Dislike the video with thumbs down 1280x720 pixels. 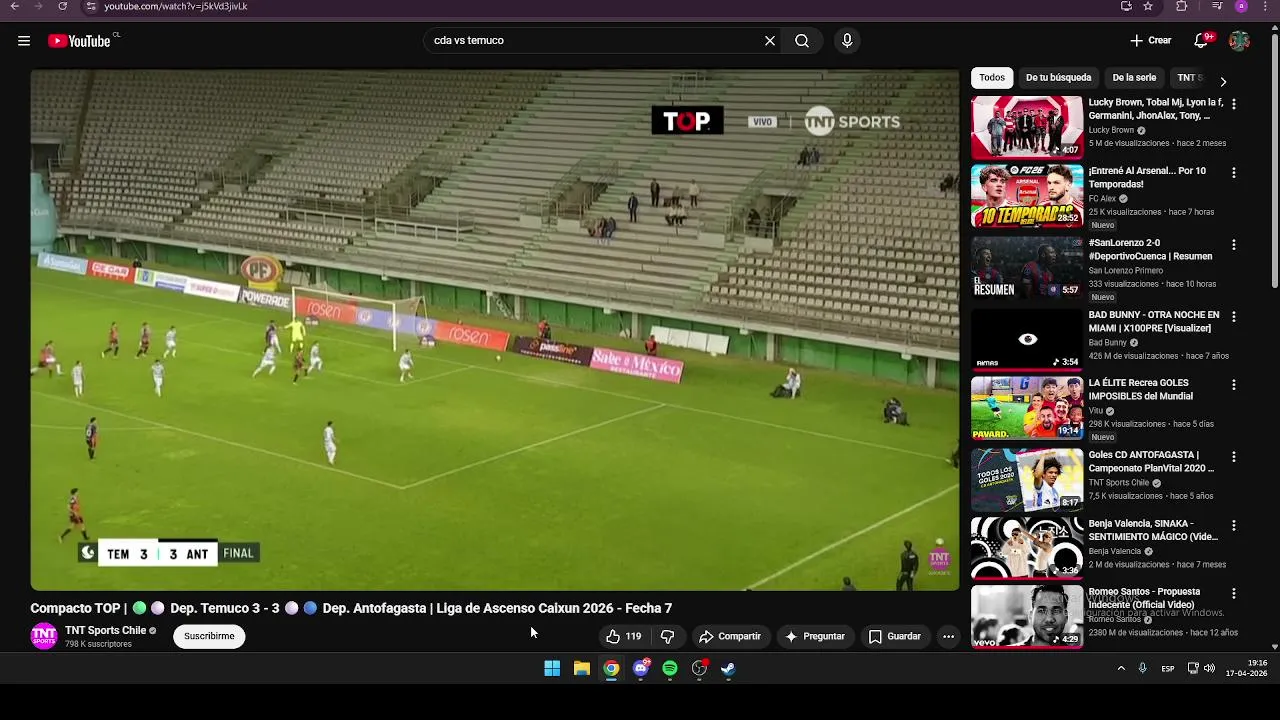[x=667, y=636]
